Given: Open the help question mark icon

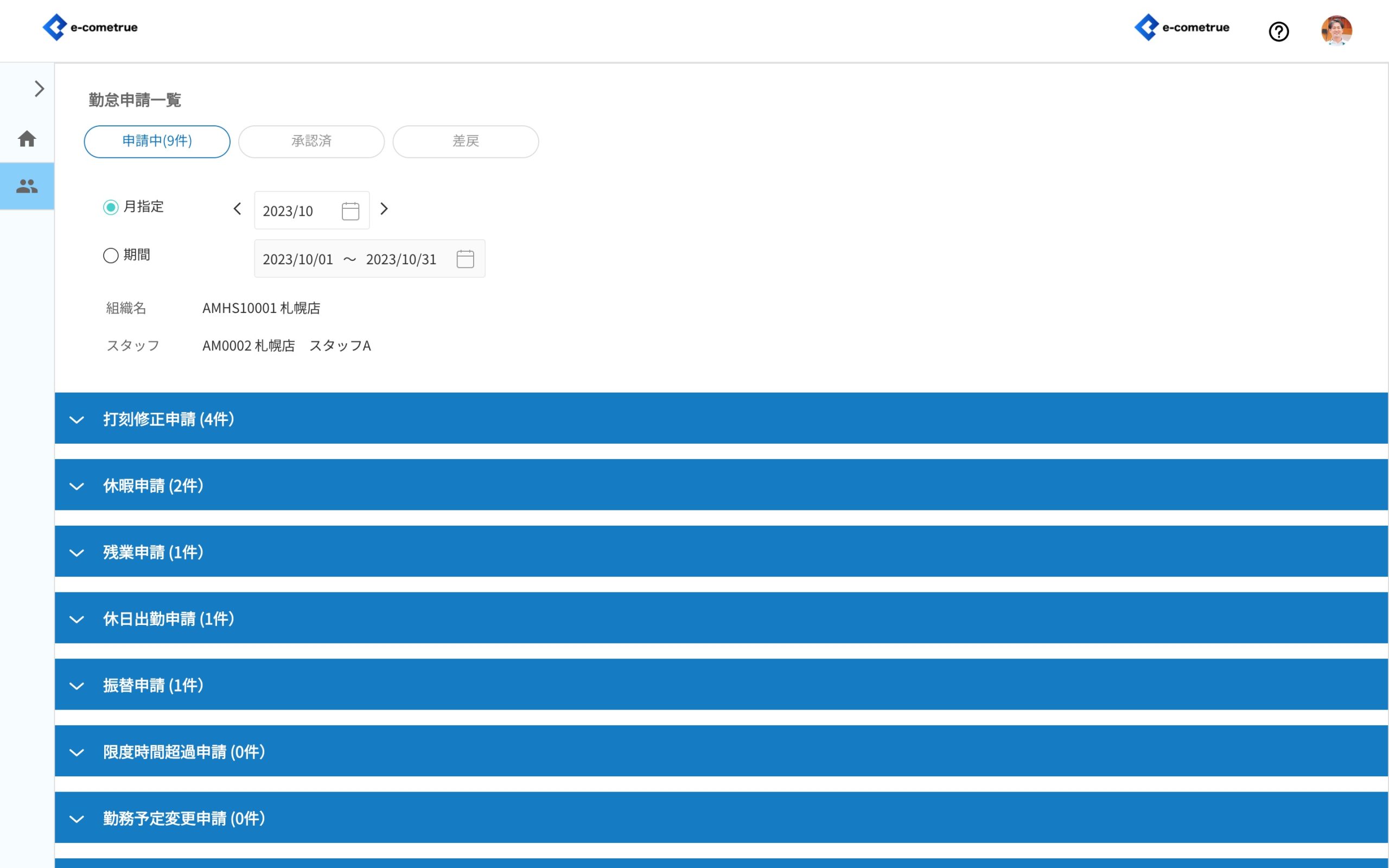Looking at the screenshot, I should pyautogui.click(x=1278, y=31).
